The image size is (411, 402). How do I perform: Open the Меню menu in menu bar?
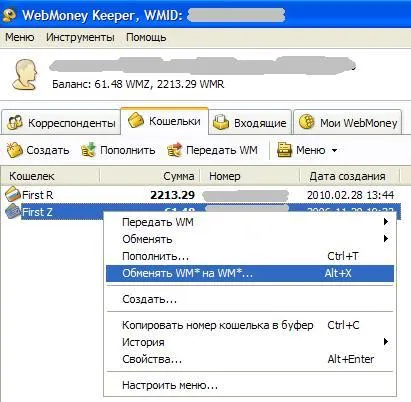pos(20,37)
